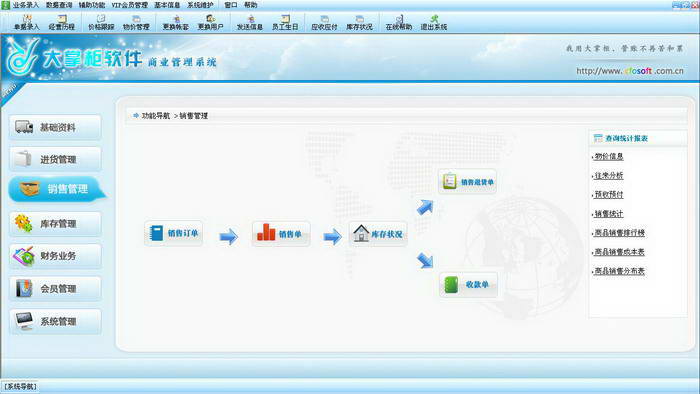700x394 pixels.
Task: Open the 销售退货单 workflow node
Action: 467,182
